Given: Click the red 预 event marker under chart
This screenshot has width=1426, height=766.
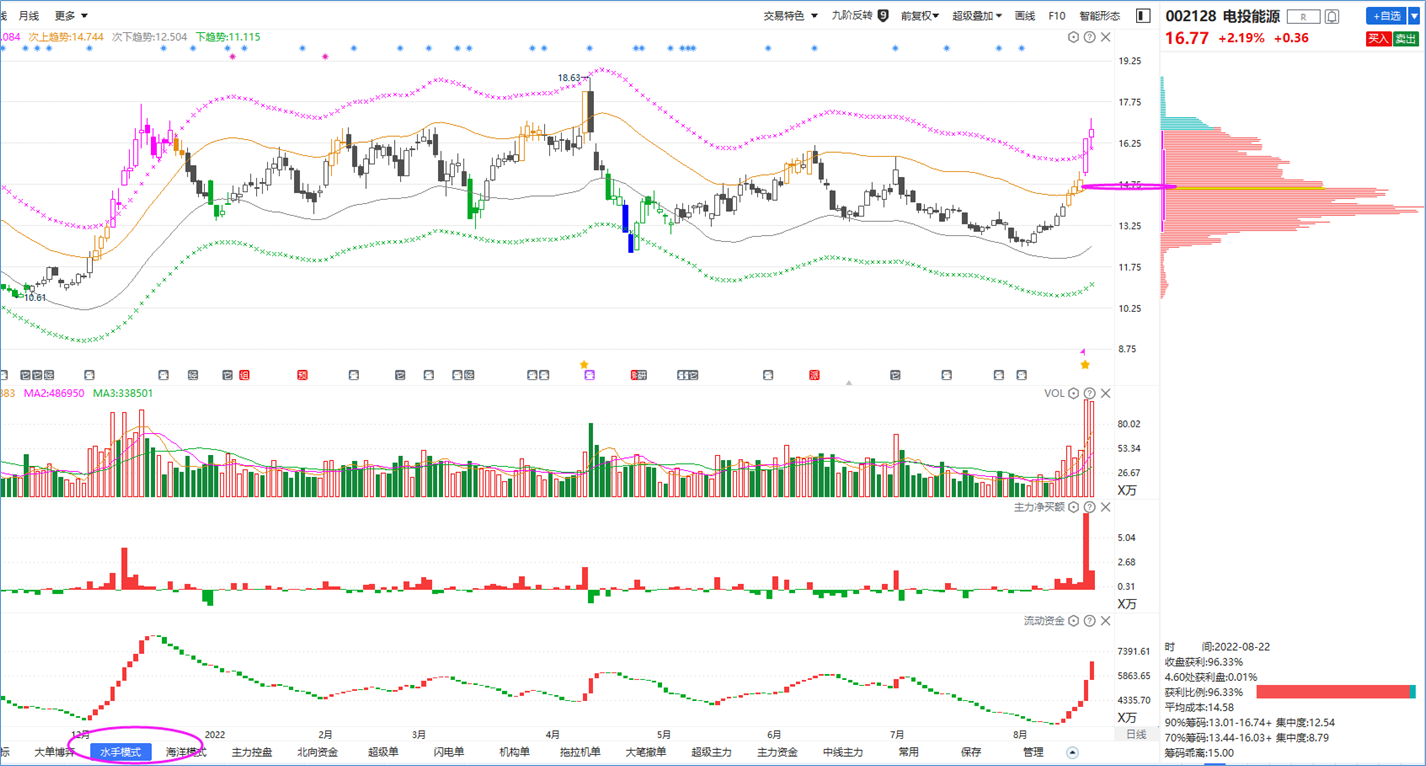Looking at the screenshot, I should (302, 375).
